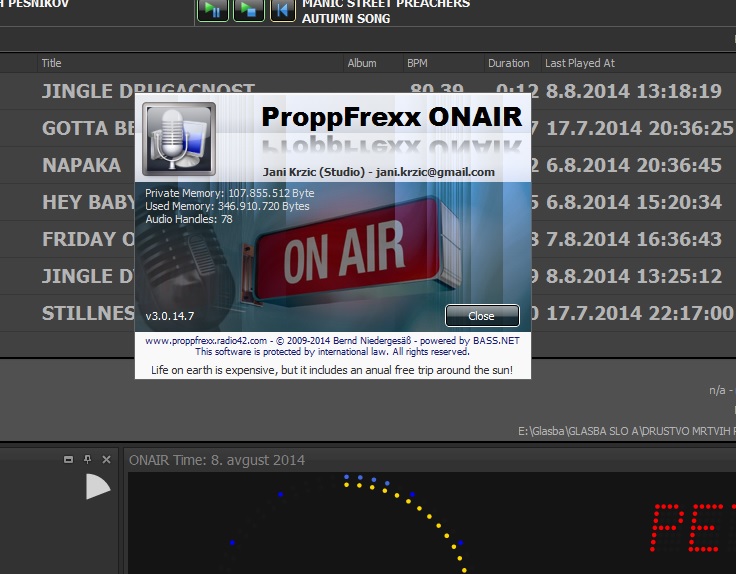This screenshot has width=736, height=574.
Task: Click the Audio Handles: 78 text
Action: tap(189, 219)
